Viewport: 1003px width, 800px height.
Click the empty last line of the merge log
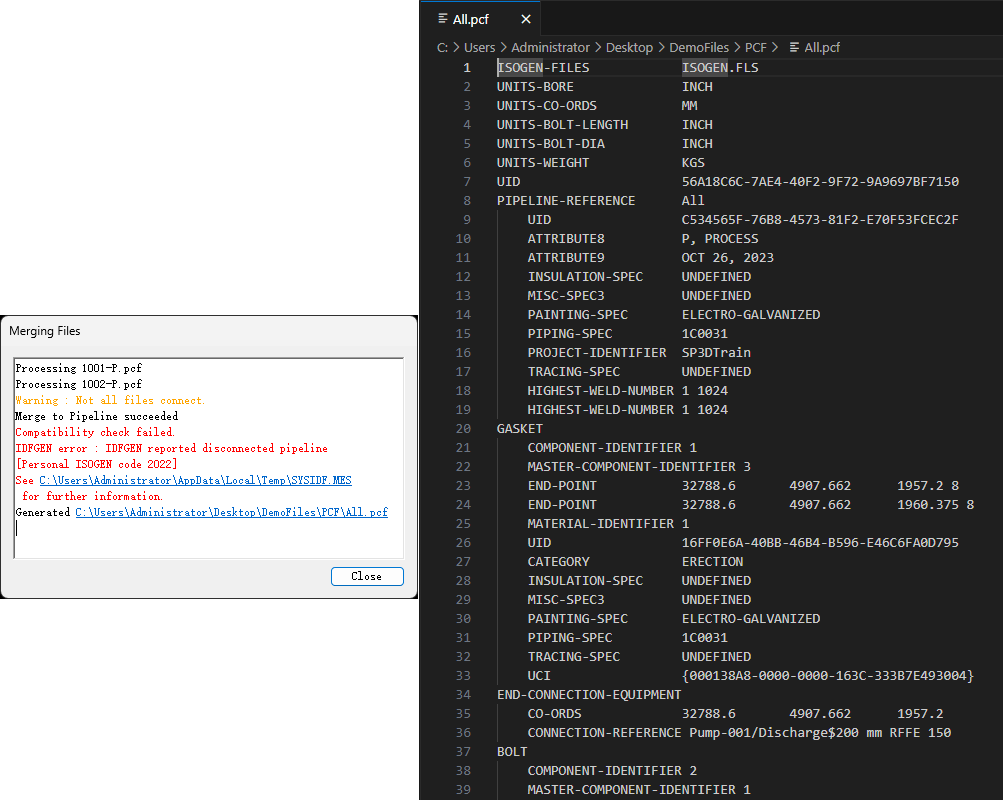click(200, 529)
